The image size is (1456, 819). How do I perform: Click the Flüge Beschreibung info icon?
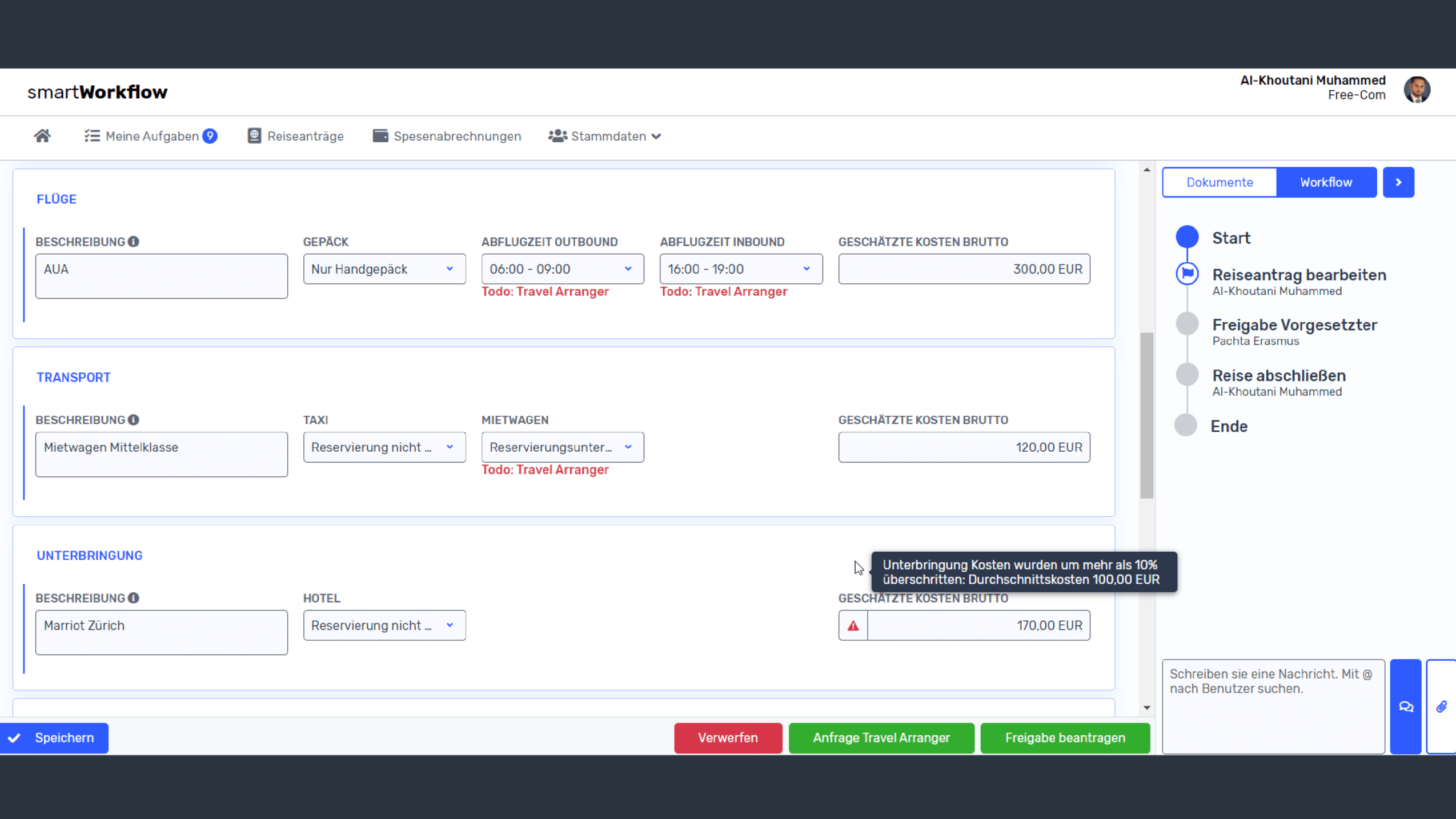[x=134, y=242]
